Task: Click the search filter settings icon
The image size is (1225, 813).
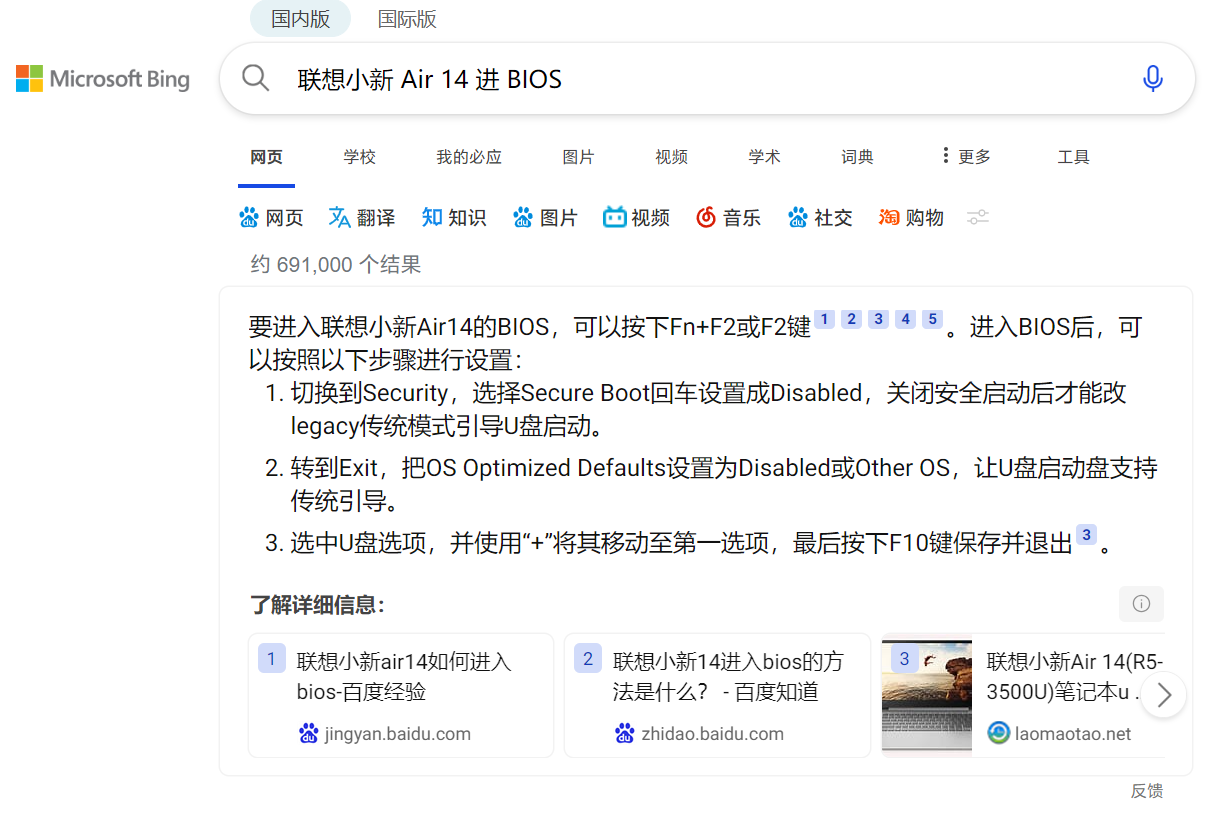Action: pos(977,217)
